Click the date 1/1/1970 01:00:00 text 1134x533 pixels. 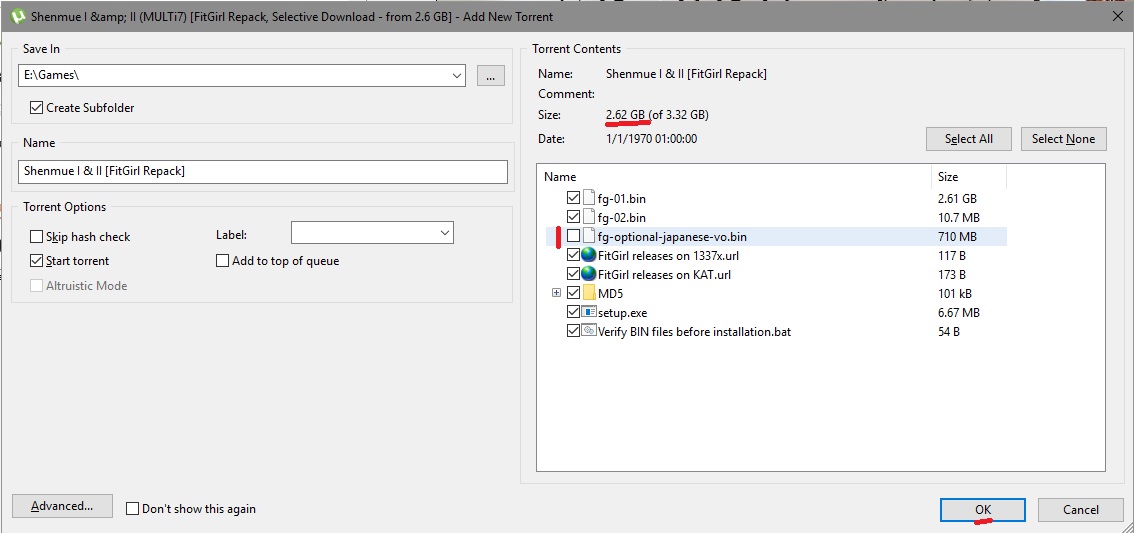(x=651, y=138)
